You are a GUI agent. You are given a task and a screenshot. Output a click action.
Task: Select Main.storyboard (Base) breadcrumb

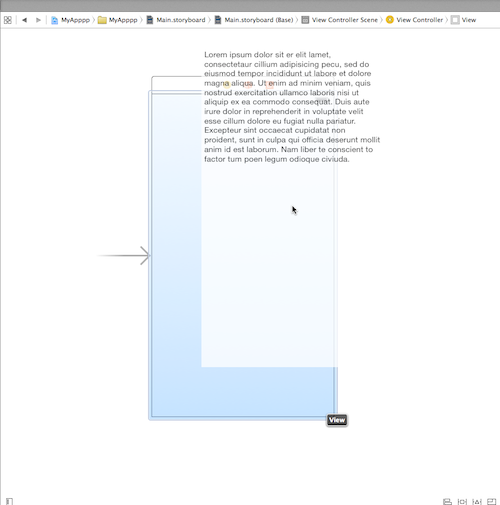tap(254, 20)
